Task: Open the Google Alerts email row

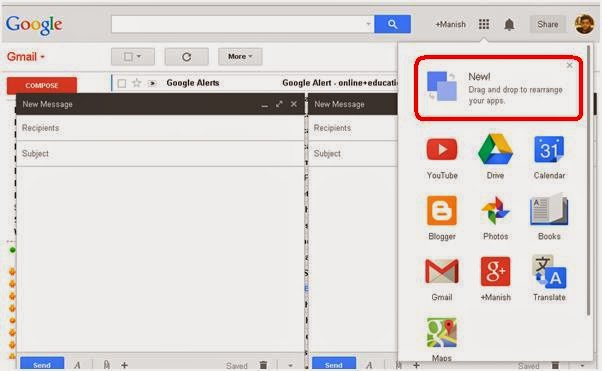Action: coord(255,83)
